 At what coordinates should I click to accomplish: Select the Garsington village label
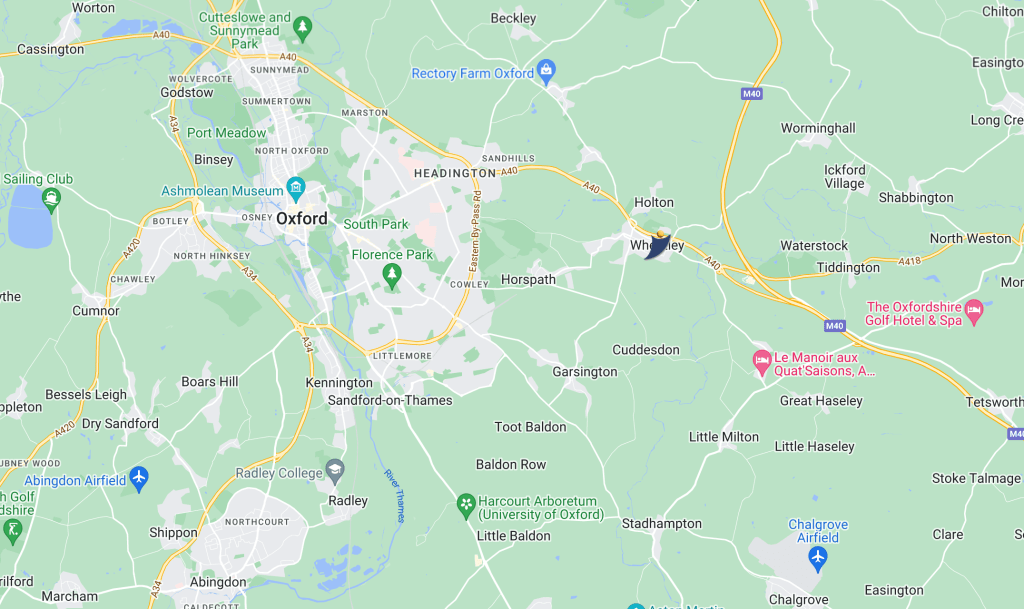584,371
